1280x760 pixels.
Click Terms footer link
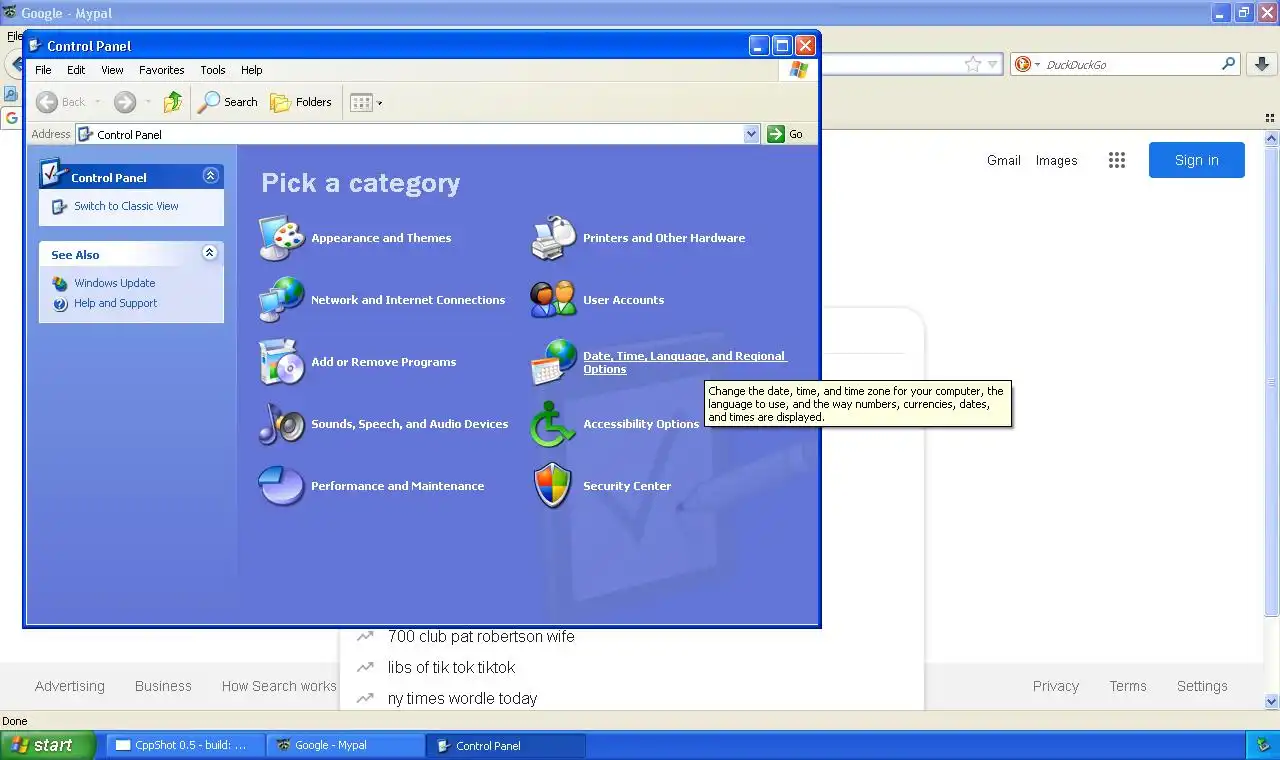[x=1128, y=686]
